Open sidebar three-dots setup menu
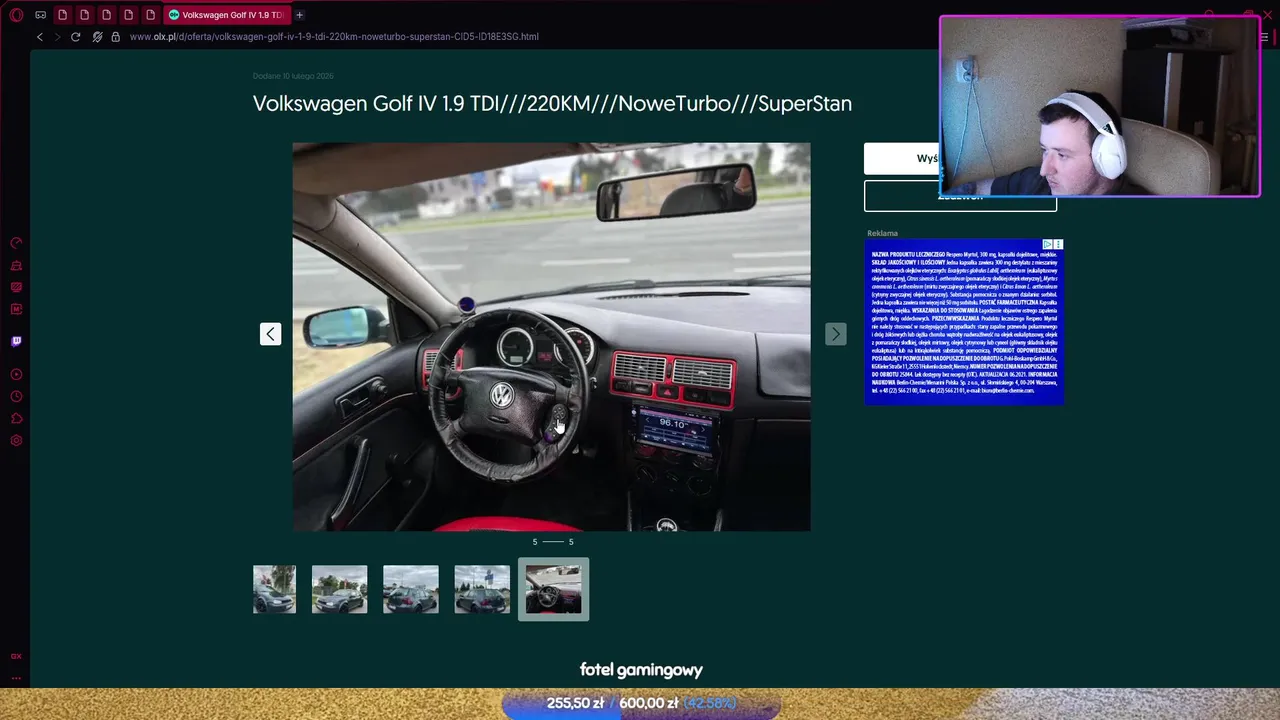This screenshot has height=720, width=1280. pyautogui.click(x=16, y=677)
